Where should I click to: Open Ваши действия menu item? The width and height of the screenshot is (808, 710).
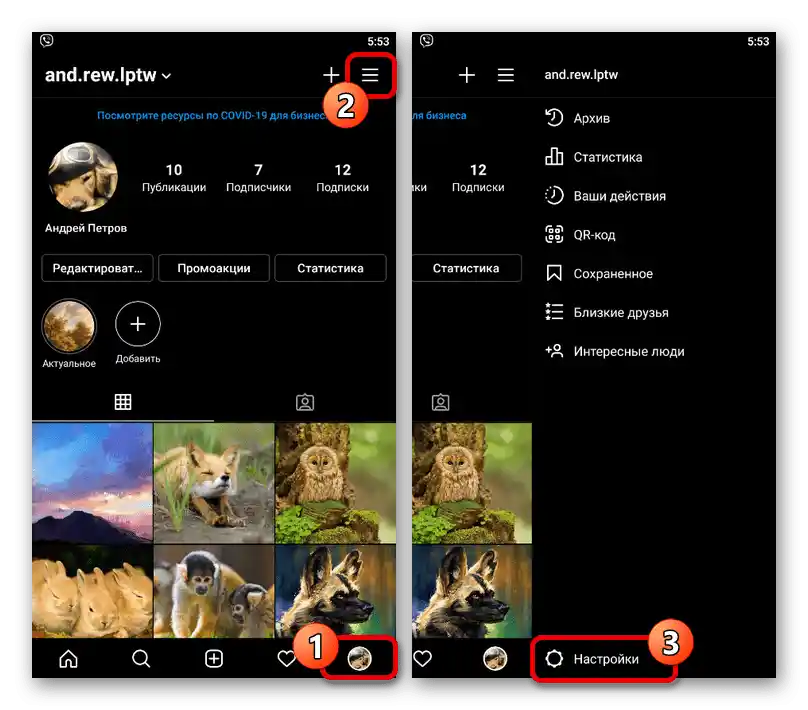pos(605,196)
